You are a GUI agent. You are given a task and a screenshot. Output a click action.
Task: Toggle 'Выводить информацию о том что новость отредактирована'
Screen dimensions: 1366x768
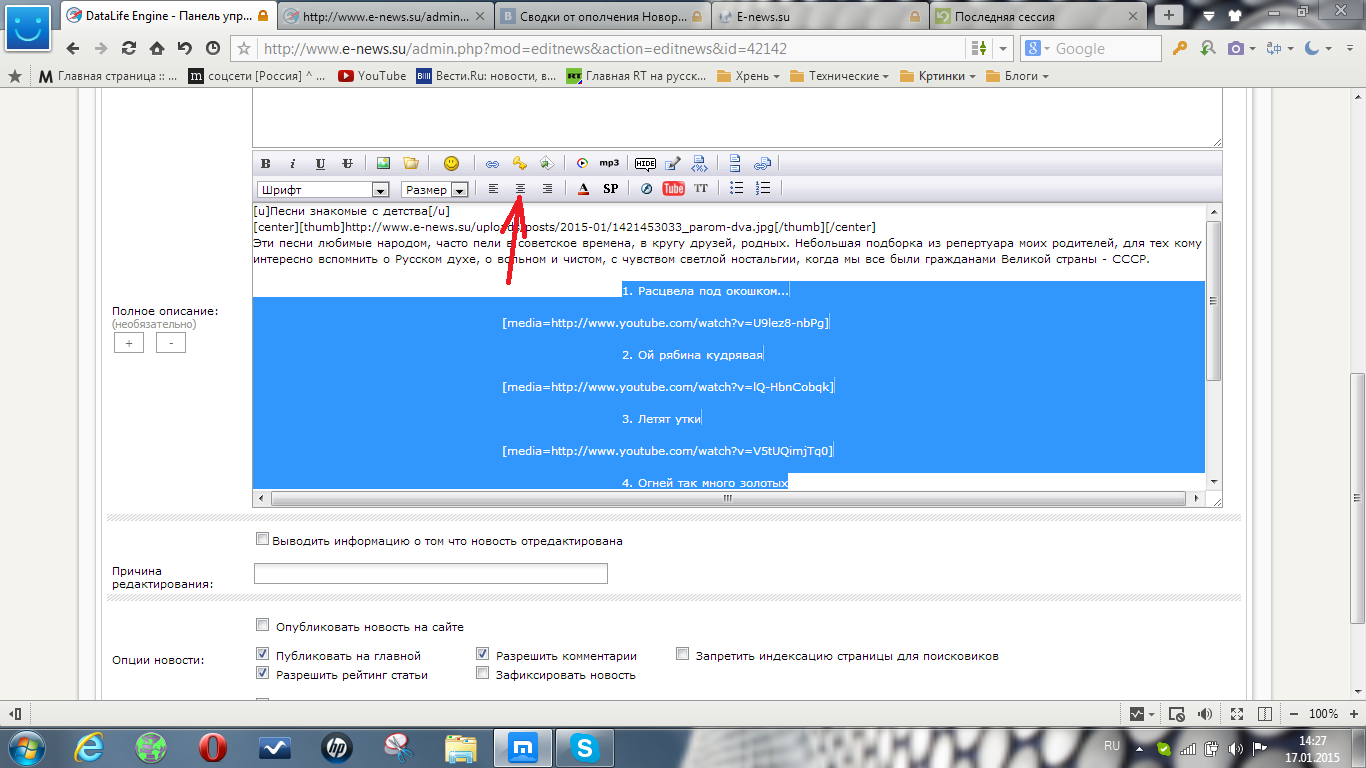263,539
